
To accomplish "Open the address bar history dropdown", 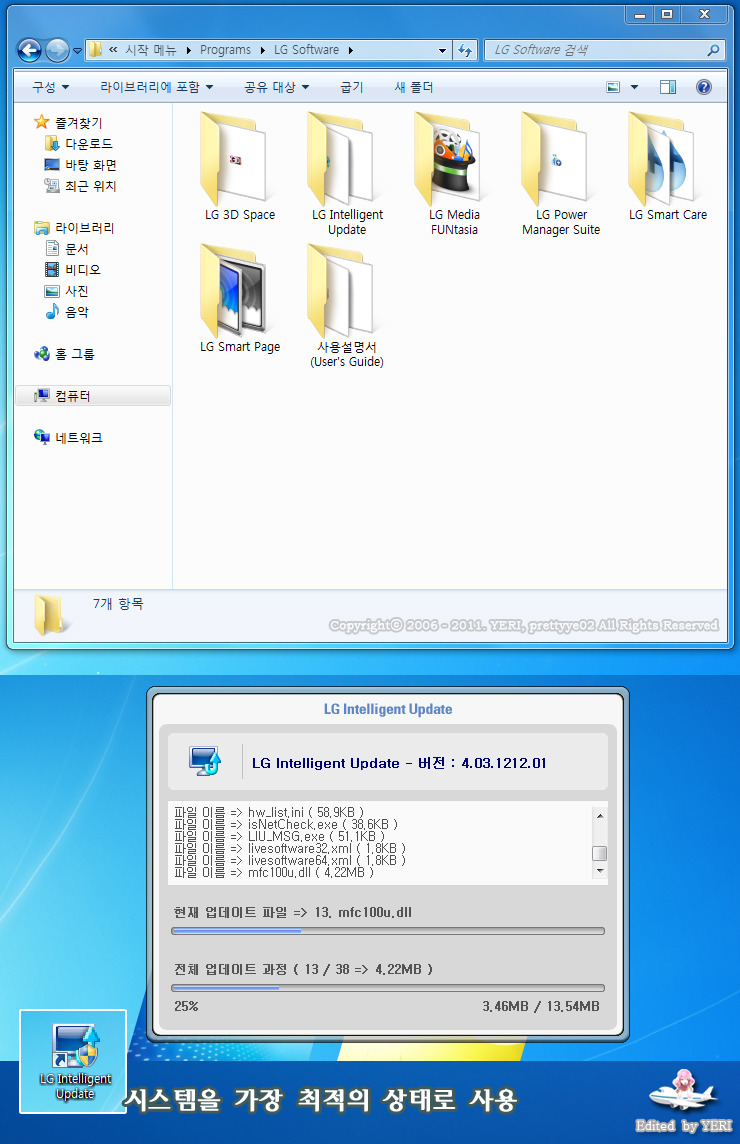I will point(442,50).
